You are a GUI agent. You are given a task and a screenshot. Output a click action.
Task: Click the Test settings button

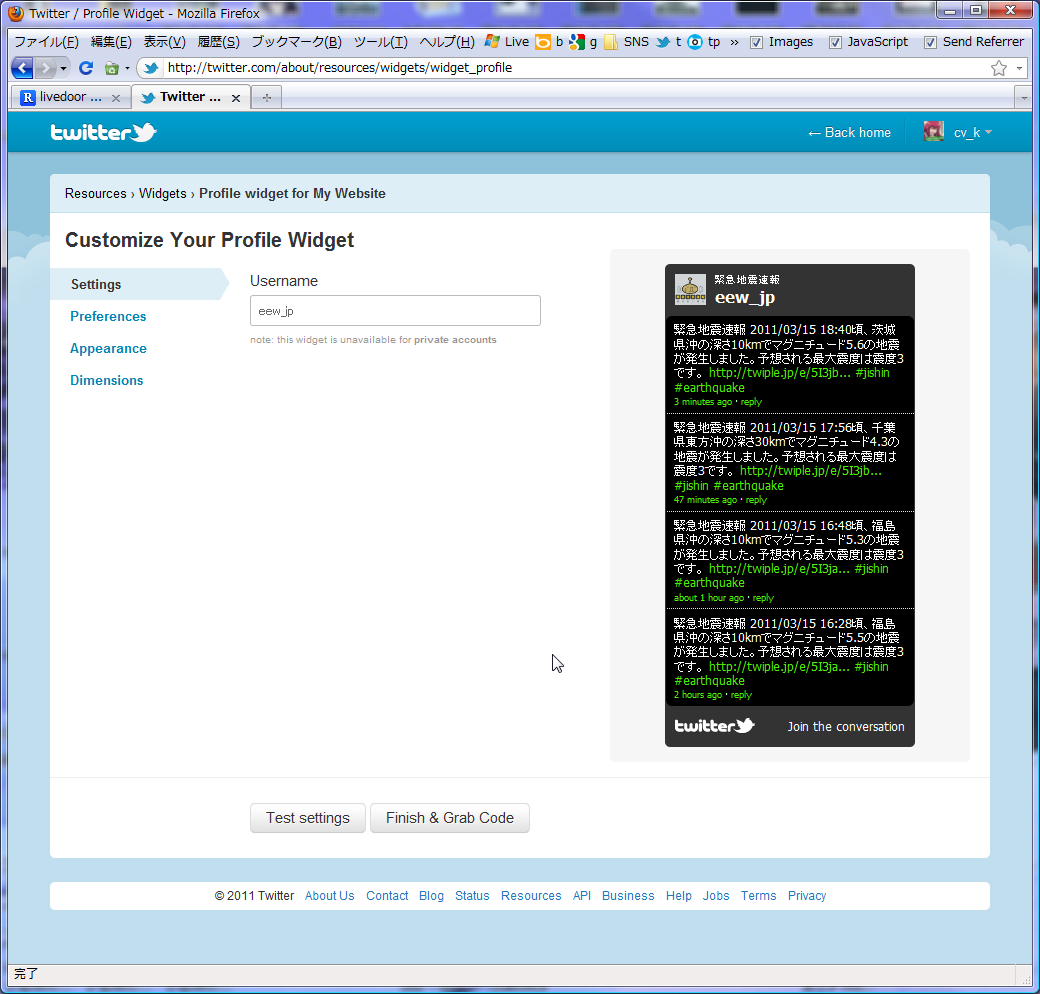[308, 818]
